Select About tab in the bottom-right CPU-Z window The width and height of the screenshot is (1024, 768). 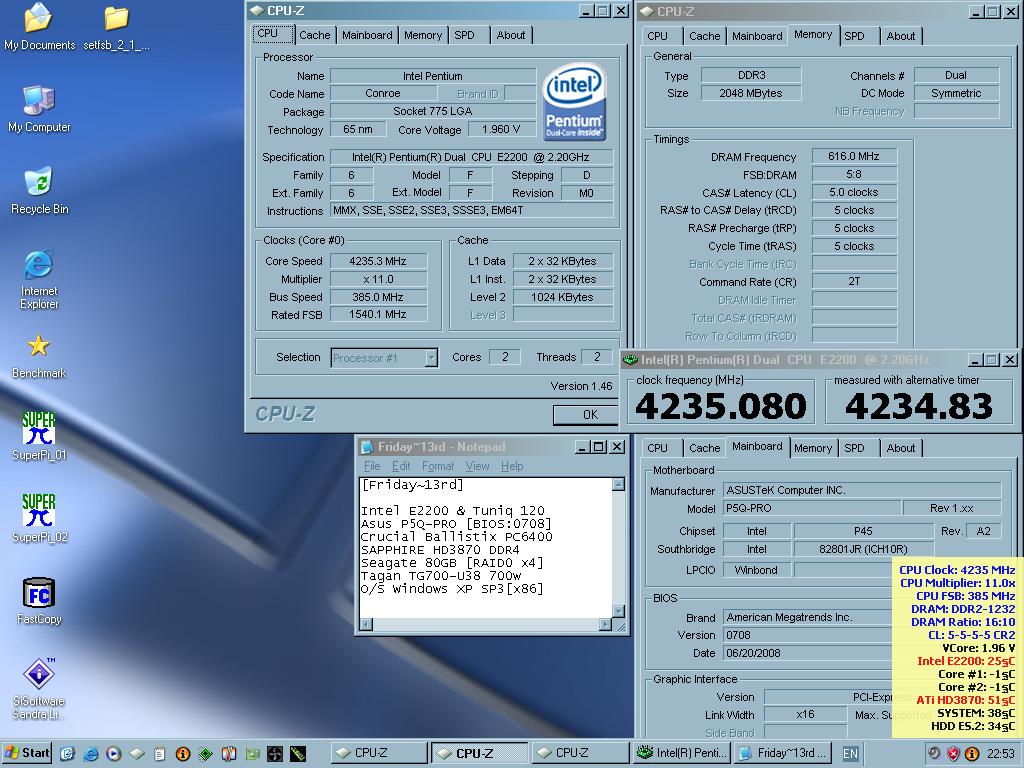[x=901, y=448]
